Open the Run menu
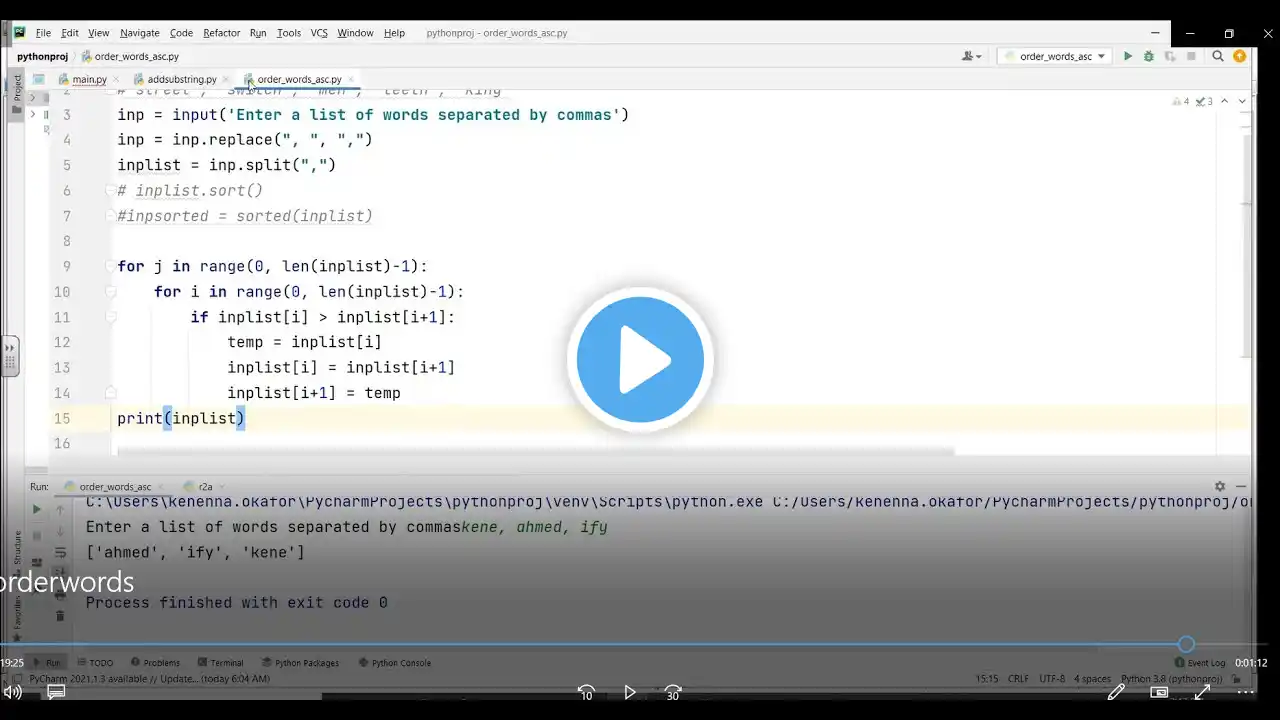The width and height of the screenshot is (1280, 720). click(x=258, y=33)
